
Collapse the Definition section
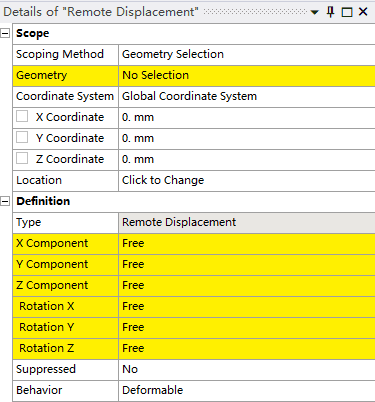coord(5,201)
